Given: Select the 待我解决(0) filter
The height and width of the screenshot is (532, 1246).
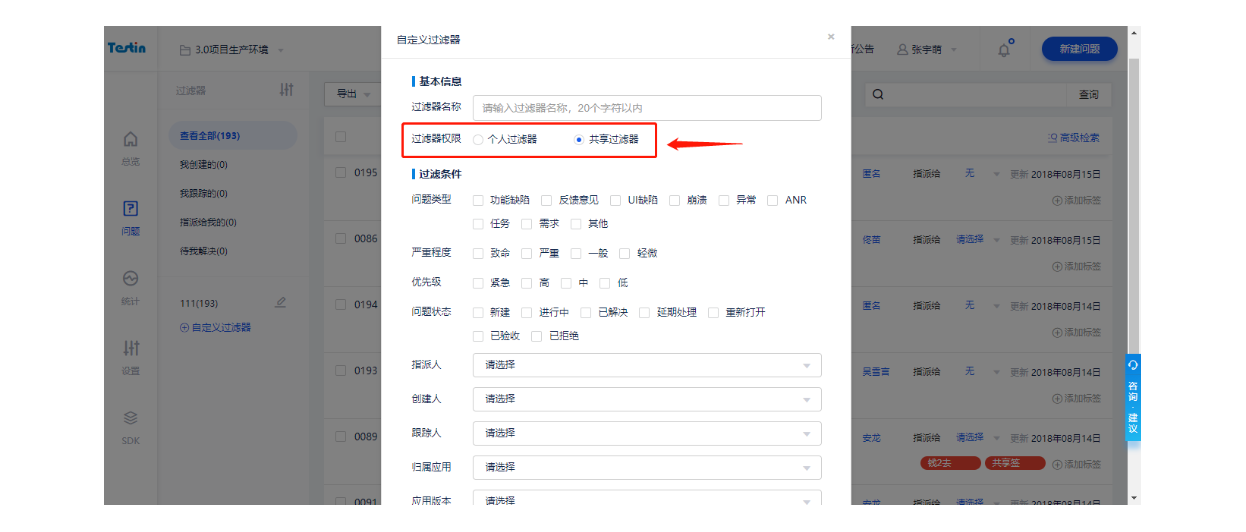Looking at the screenshot, I should tap(204, 251).
